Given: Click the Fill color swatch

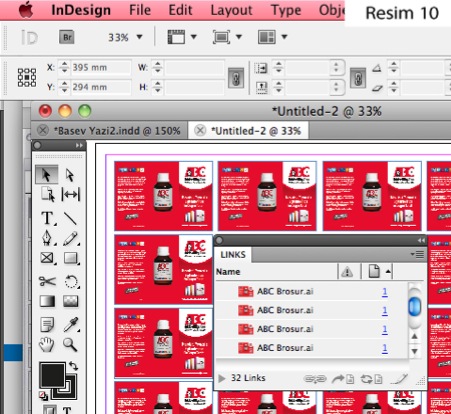Looking at the screenshot, I should pyautogui.click(x=52, y=375).
